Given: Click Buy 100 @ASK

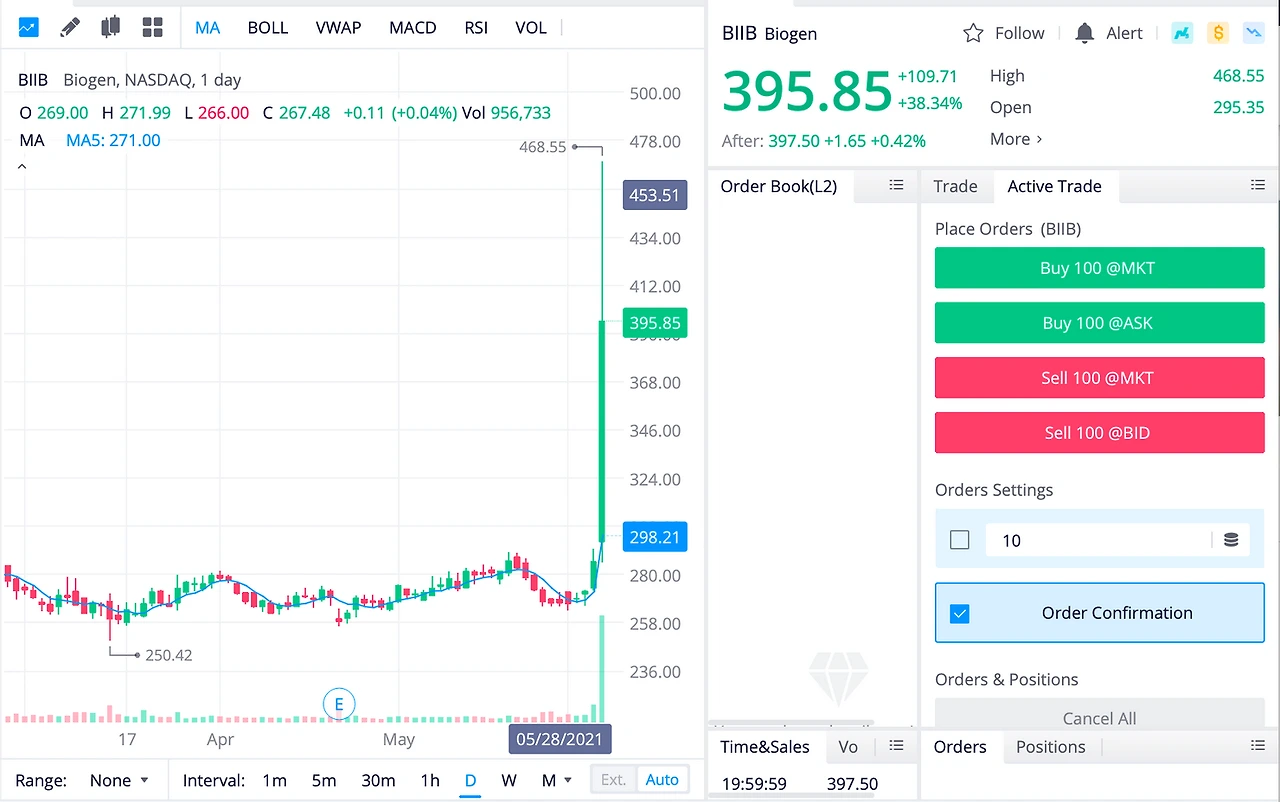Looking at the screenshot, I should click(x=1099, y=323).
